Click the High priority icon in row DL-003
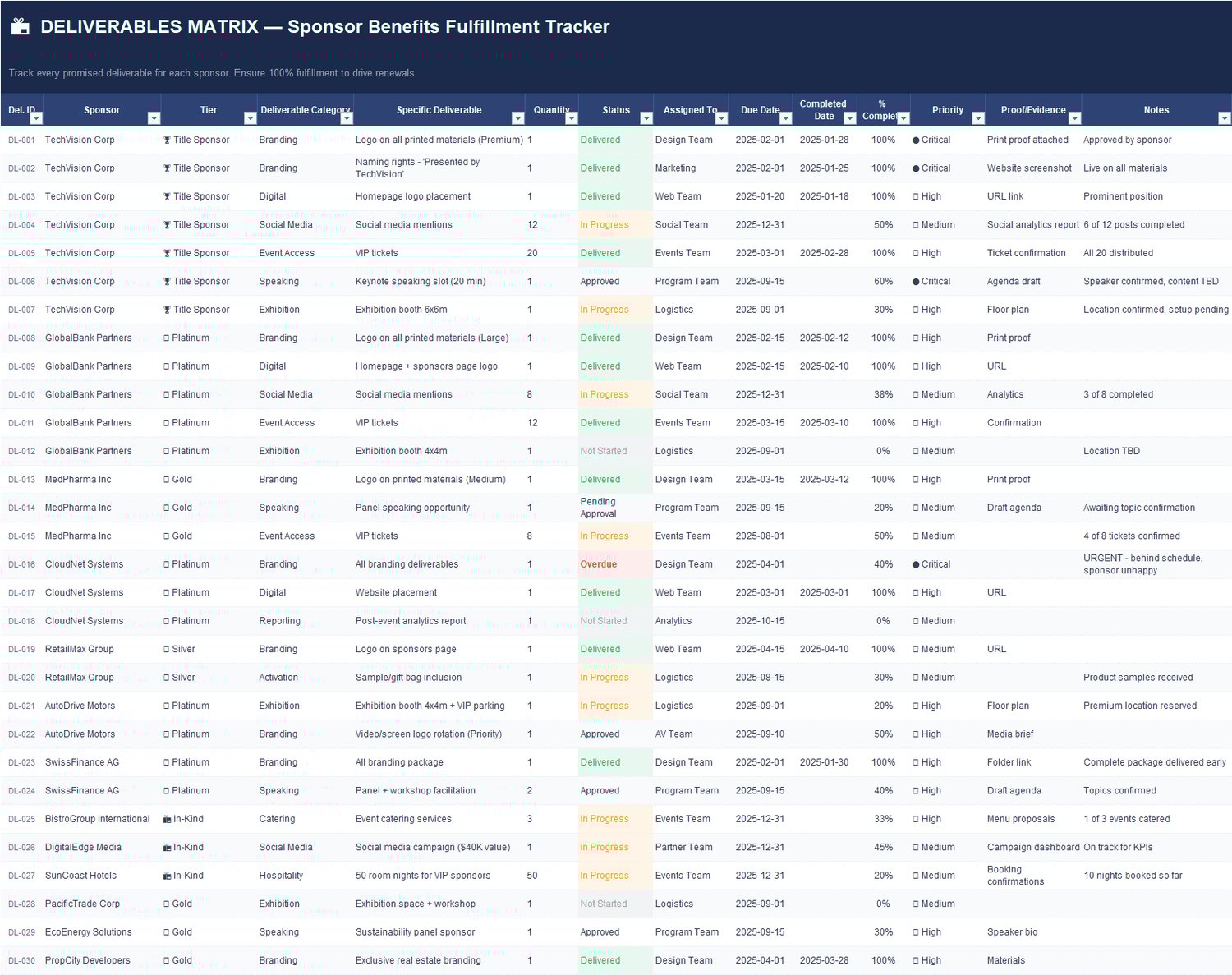The image size is (1232, 975). coord(916,197)
